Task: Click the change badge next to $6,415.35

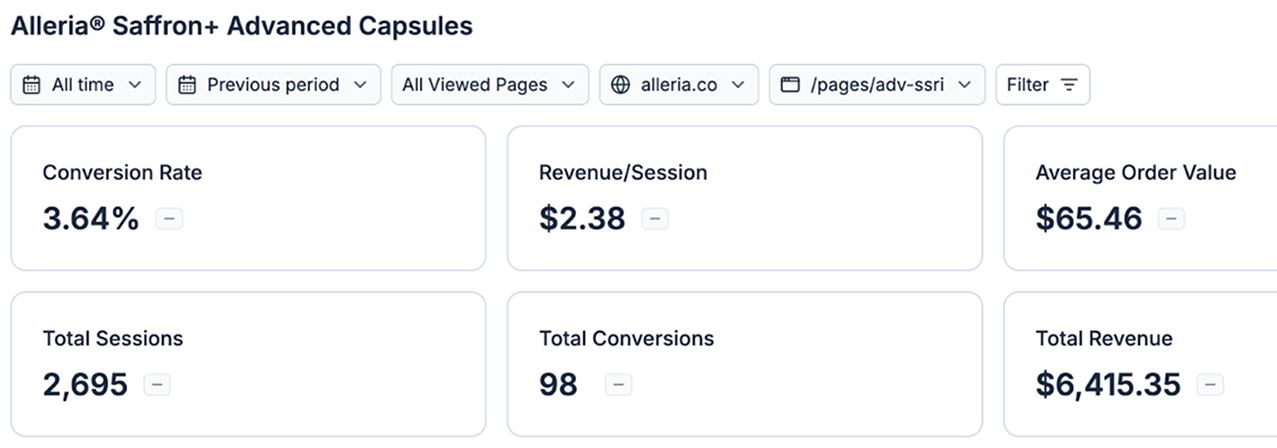Action: point(1210,385)
